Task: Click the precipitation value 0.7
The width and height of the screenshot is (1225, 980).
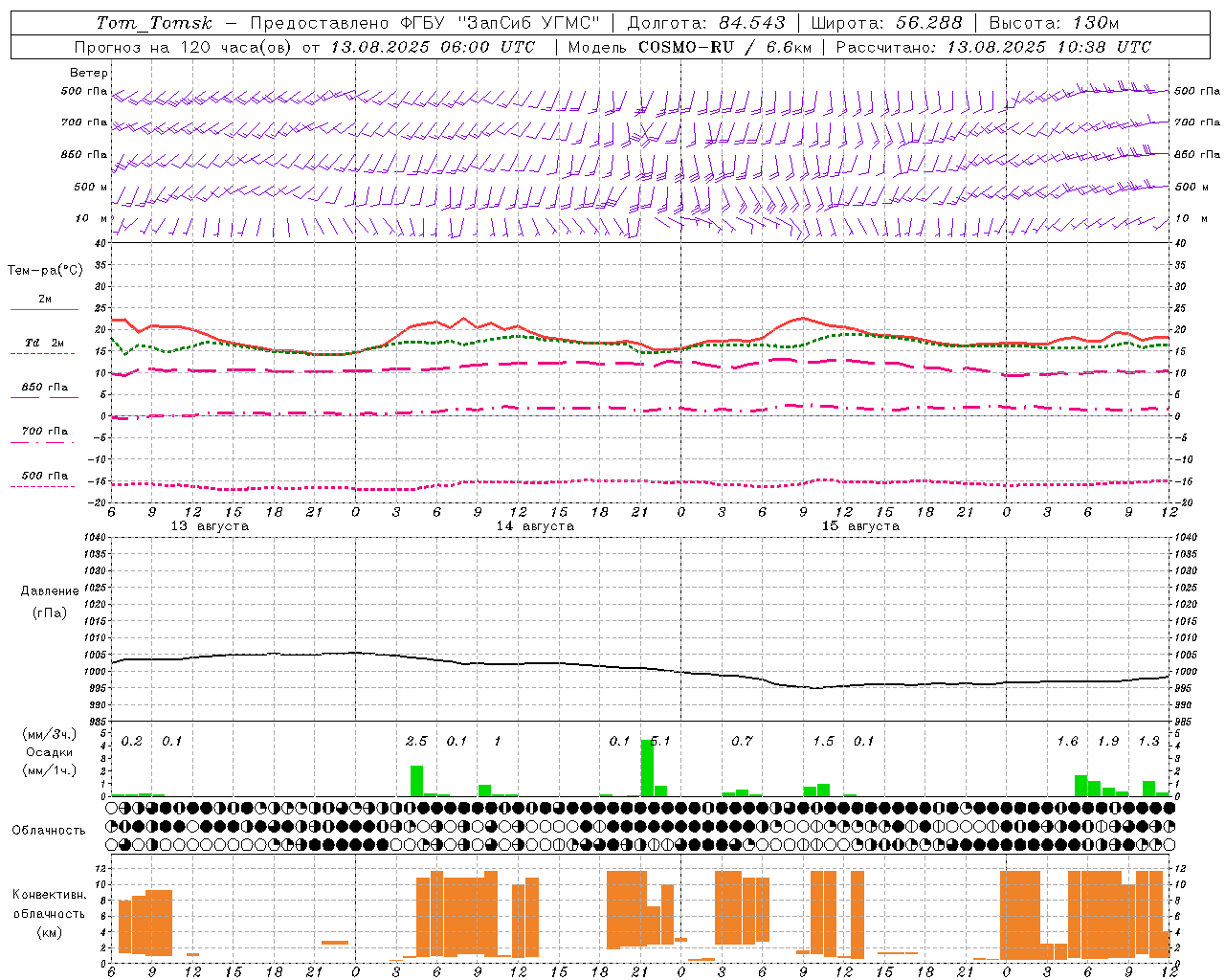Action: (742, 741)
